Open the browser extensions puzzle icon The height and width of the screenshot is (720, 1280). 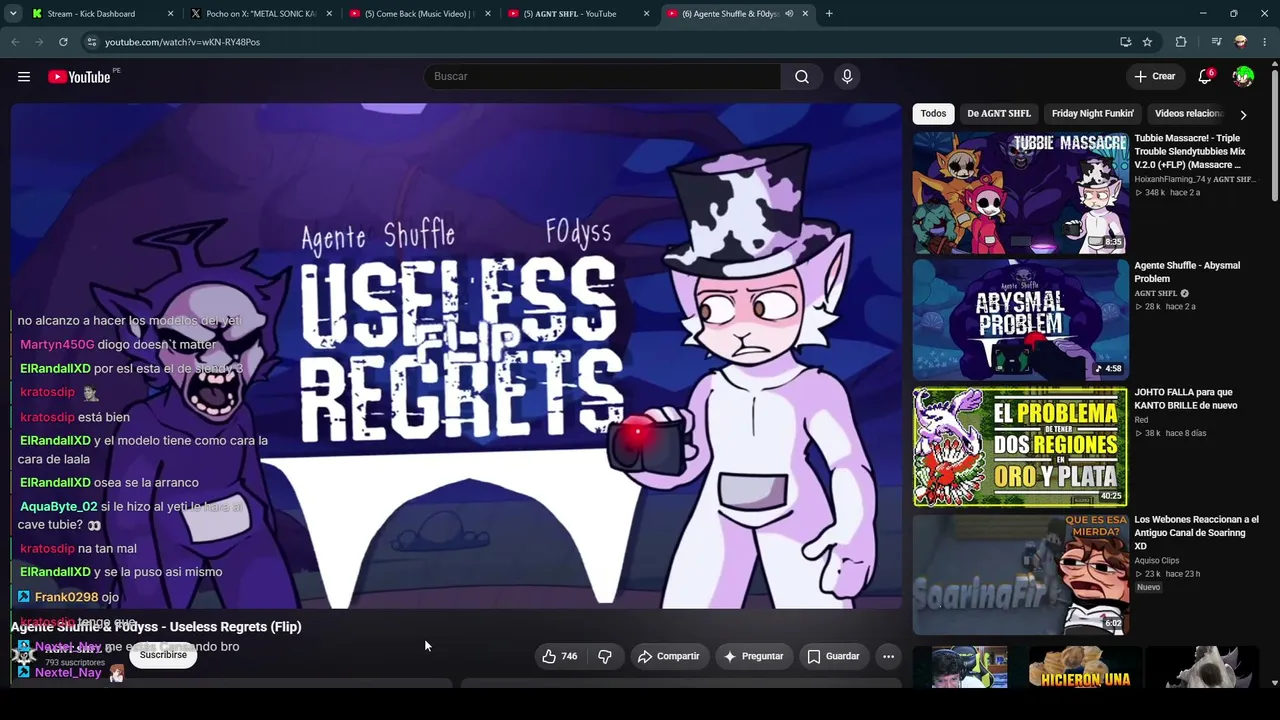pos(1181,42)
